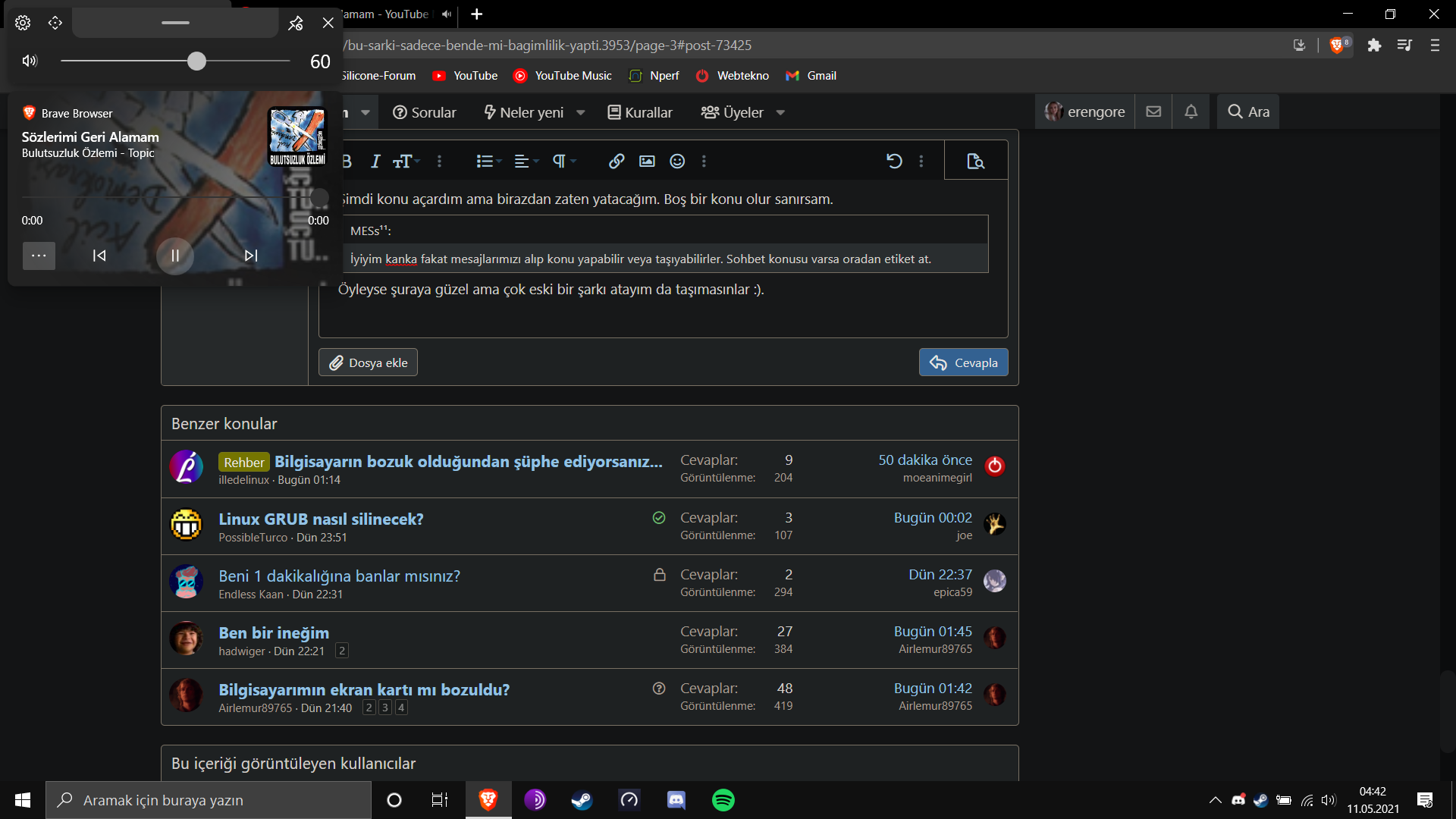Open Spotify from the taskbar
The image size is (1456, 819).
[x=723, y=800]
